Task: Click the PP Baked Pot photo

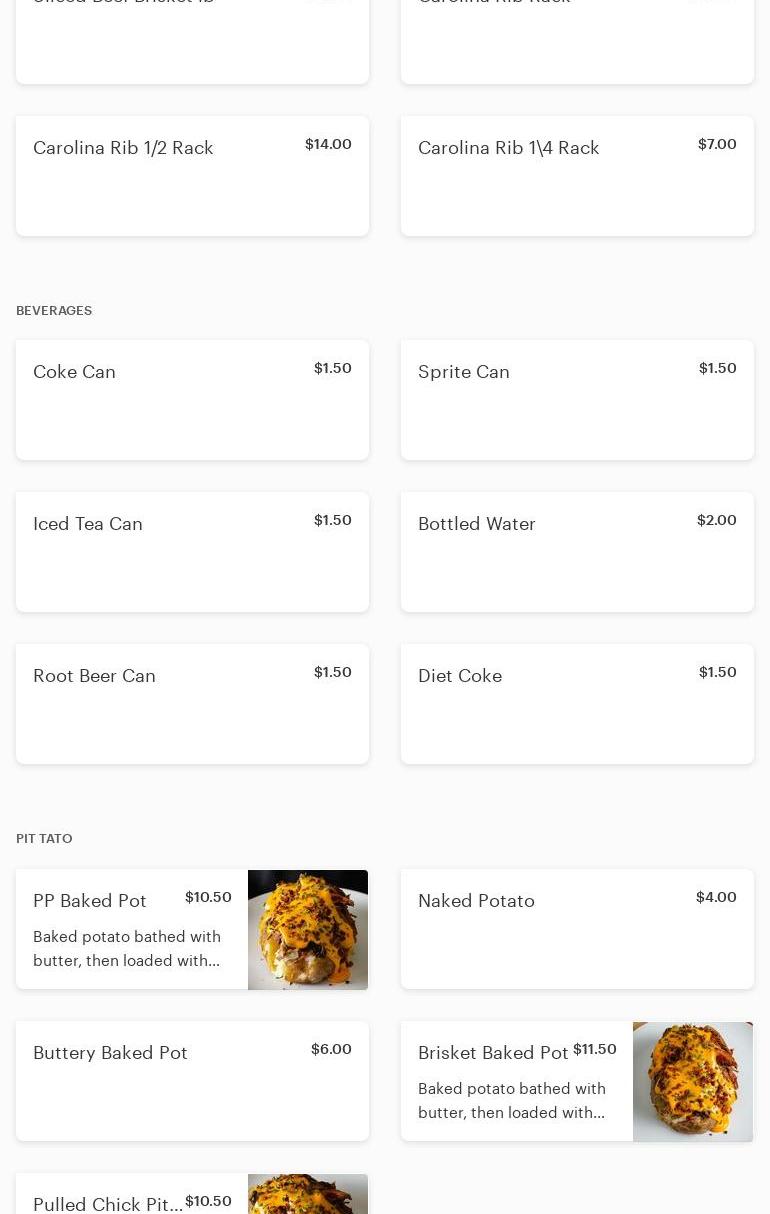Action: click(308, 930)
